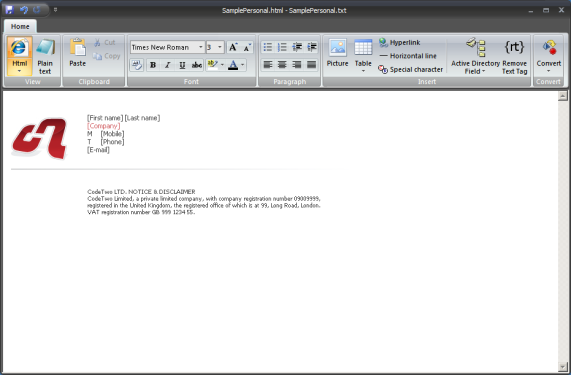Increase paragraph indent

coord(312,47)
